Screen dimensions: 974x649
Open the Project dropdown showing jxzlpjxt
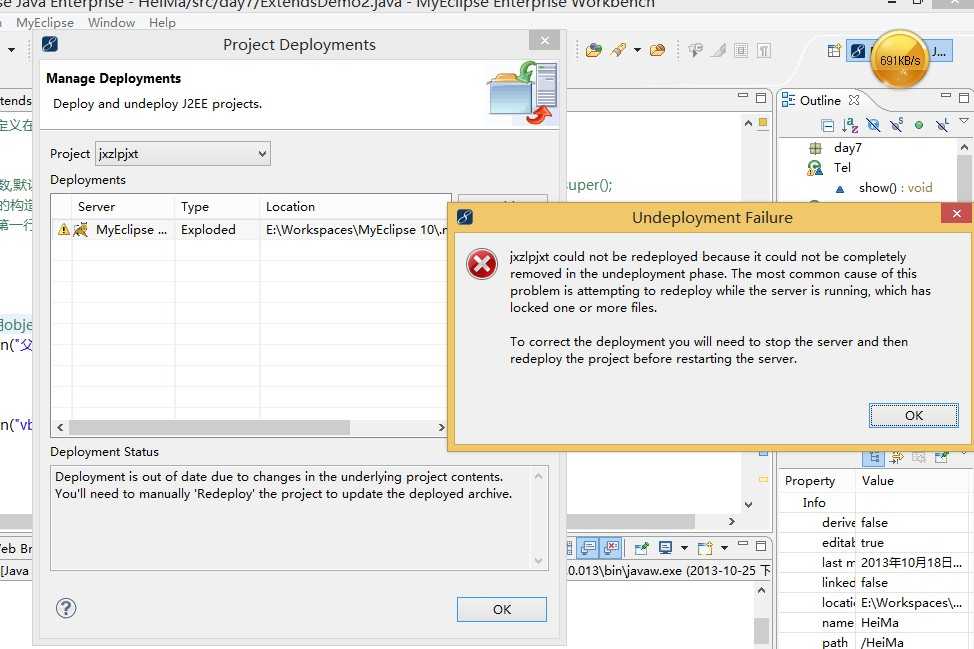183,153
